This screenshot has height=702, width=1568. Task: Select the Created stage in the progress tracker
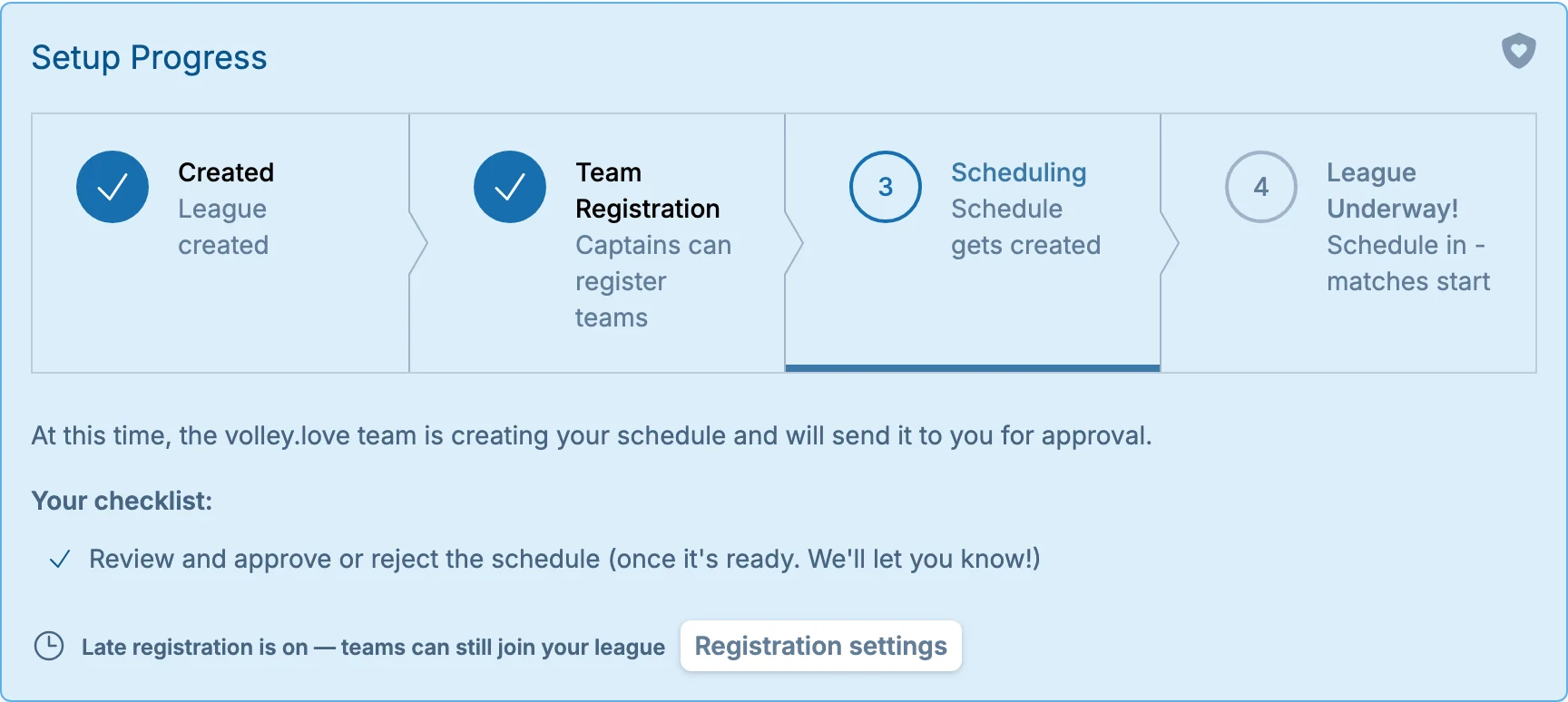220,242
